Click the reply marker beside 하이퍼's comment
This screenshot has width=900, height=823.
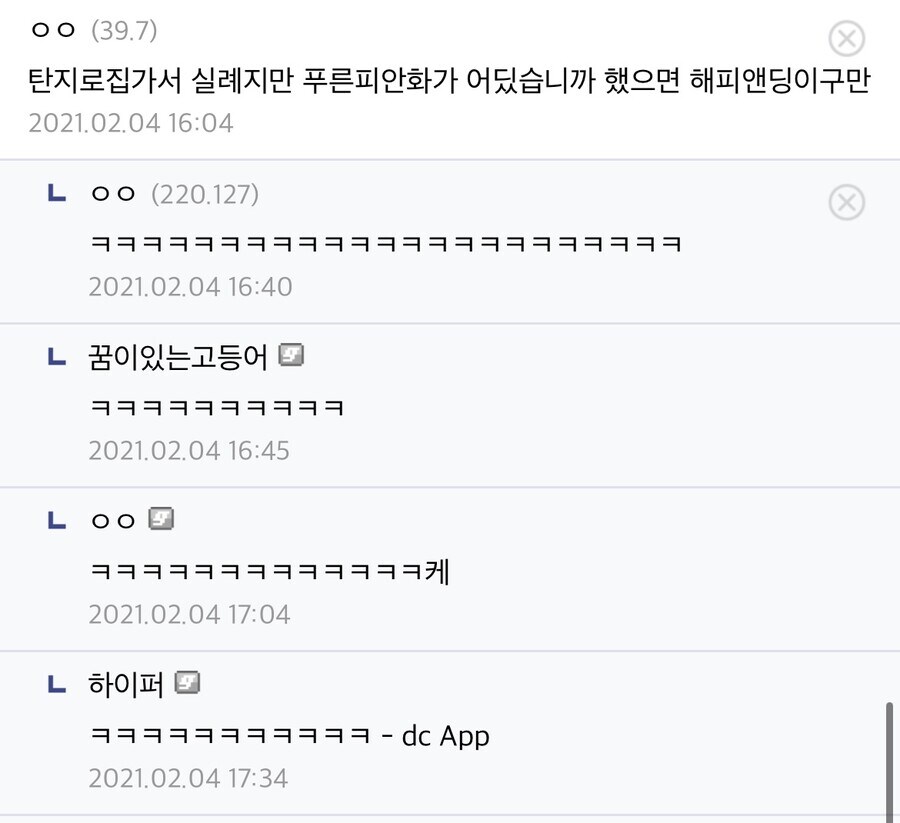(56, 684)
